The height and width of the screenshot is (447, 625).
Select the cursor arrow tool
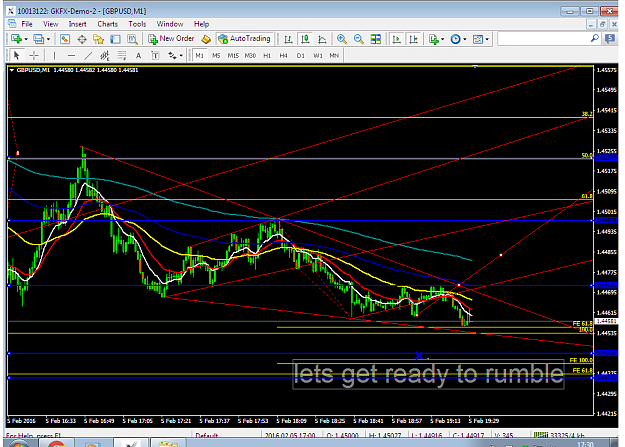coord(16,55)
